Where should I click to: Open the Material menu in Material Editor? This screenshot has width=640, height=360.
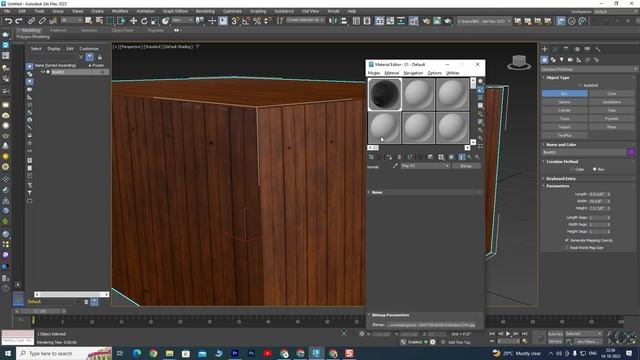(391, 73)
